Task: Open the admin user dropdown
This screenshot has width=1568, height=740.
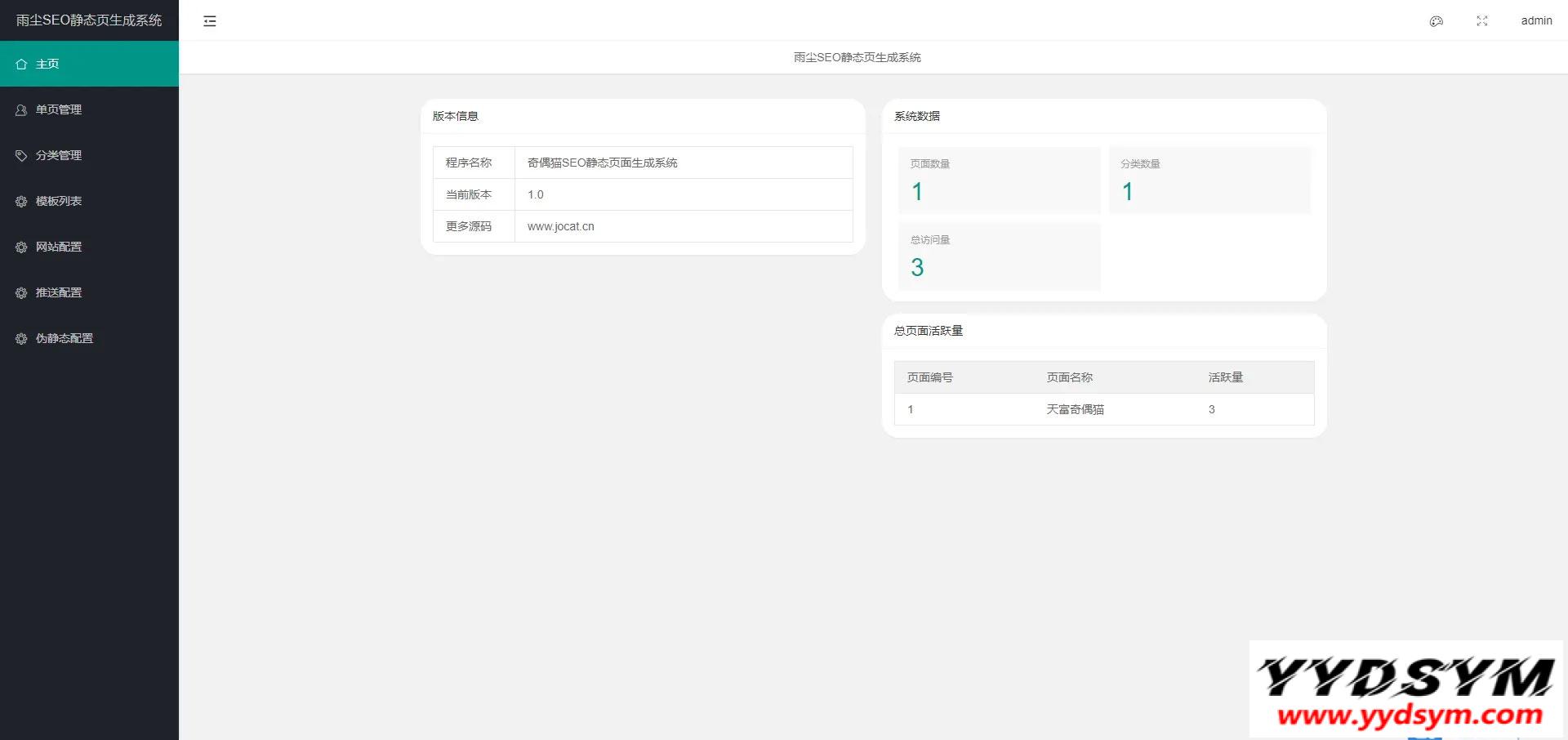Action: coord(1535,21)
